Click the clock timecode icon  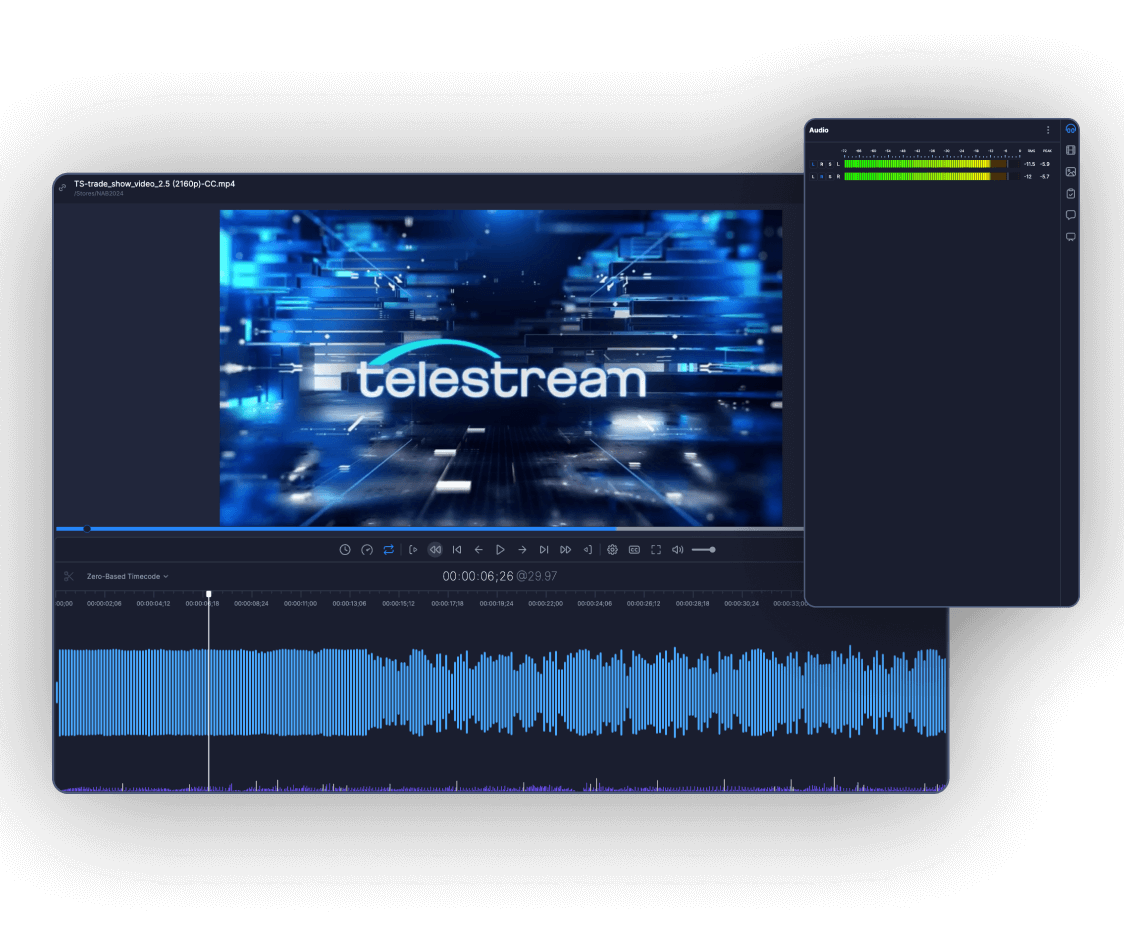coord(345,550)
